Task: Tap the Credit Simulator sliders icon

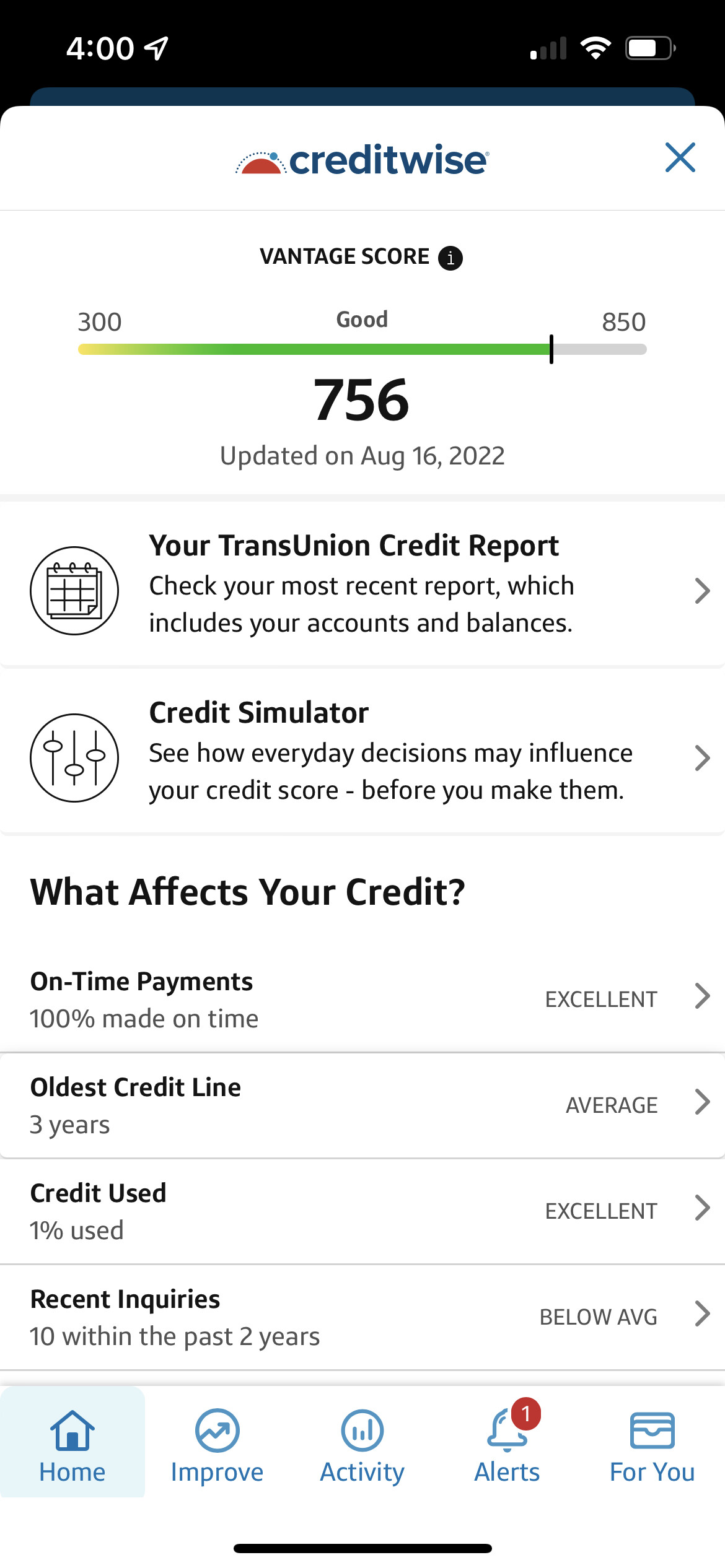Action: tap(74, 757)
